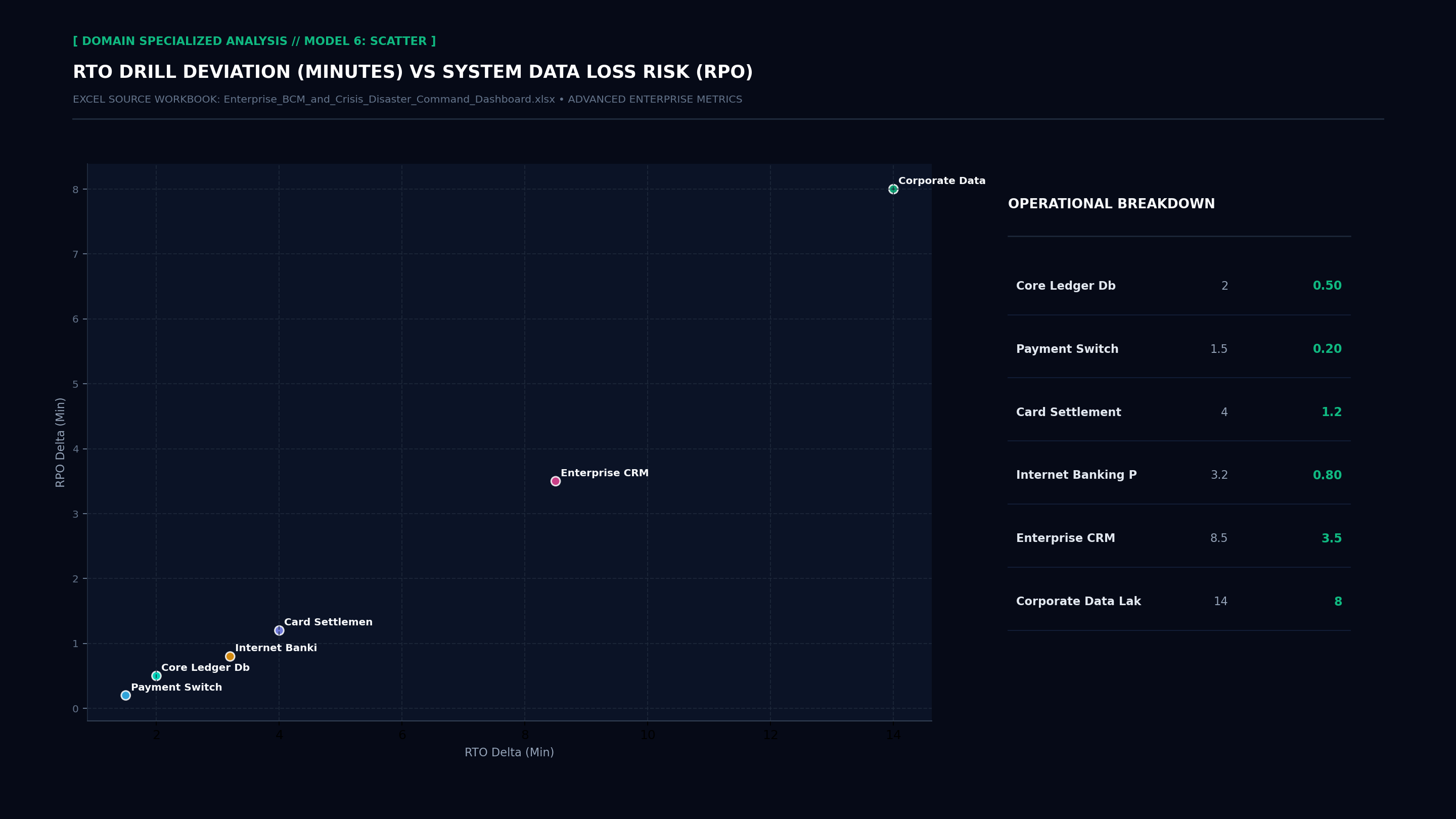This screenshot has width=1456, height=819.
Task: Select Payment Switch in the breakdown table
Action: pyautogui.click(x=1067, y=349)
